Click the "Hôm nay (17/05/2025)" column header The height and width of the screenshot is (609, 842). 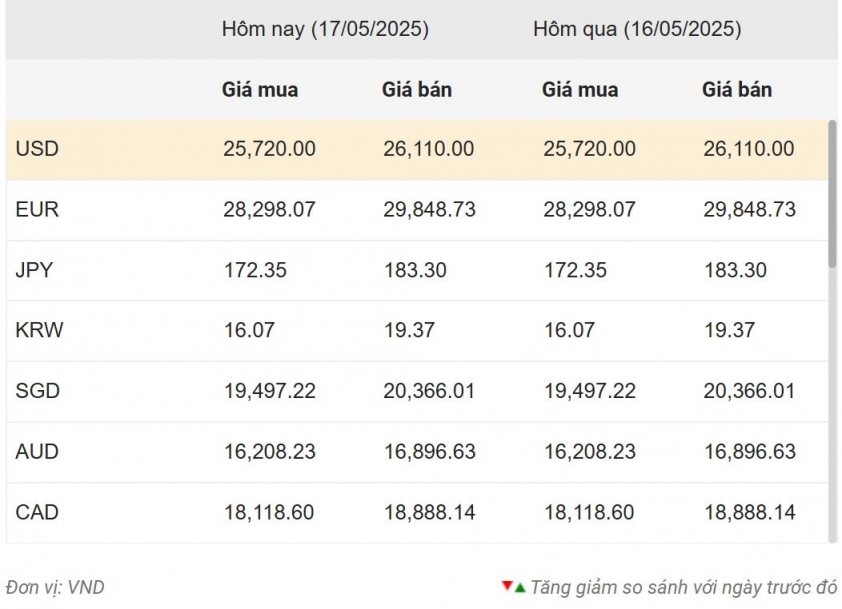coord(325,29)
